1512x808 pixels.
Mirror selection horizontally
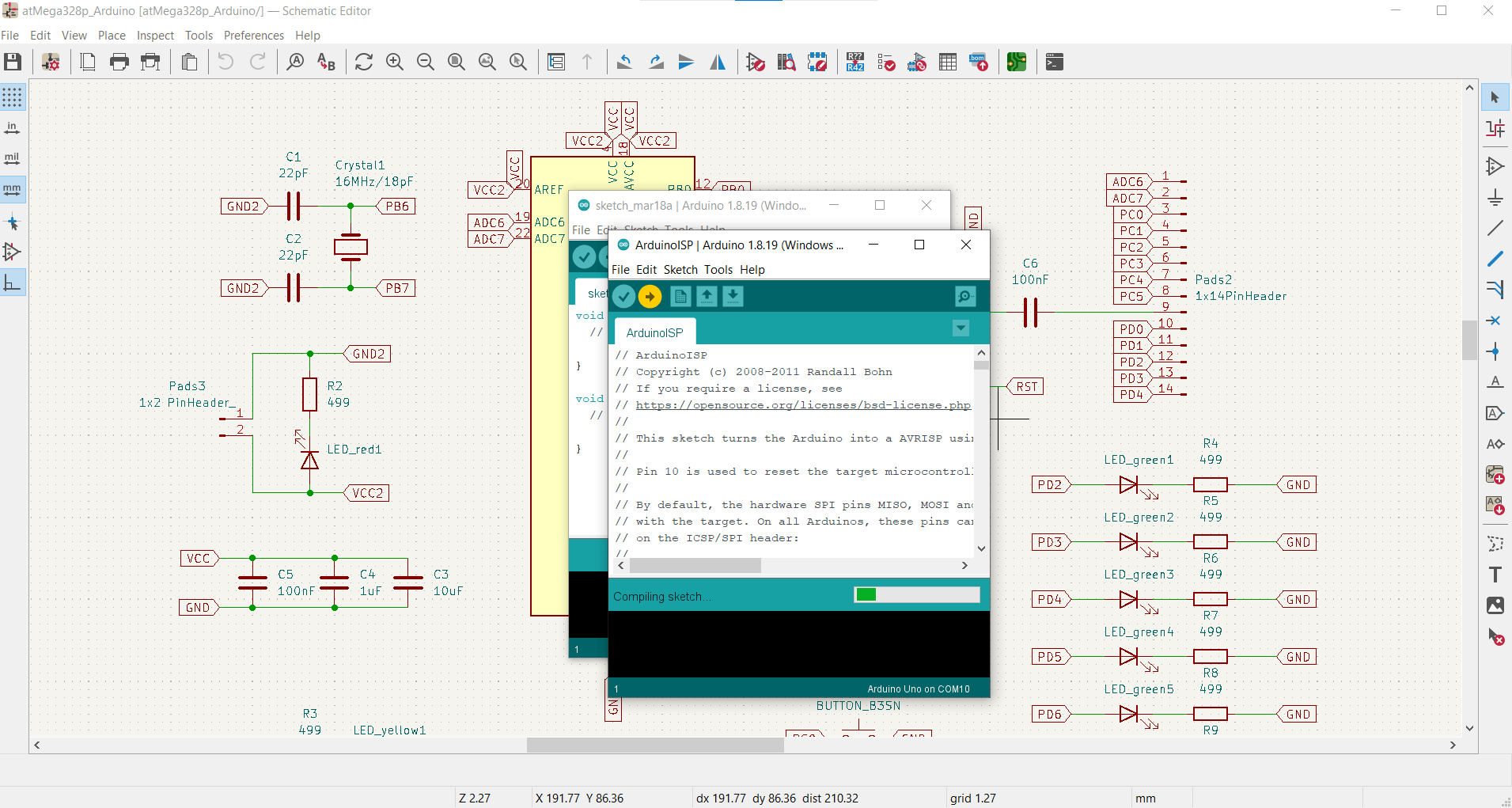point(718,62)
